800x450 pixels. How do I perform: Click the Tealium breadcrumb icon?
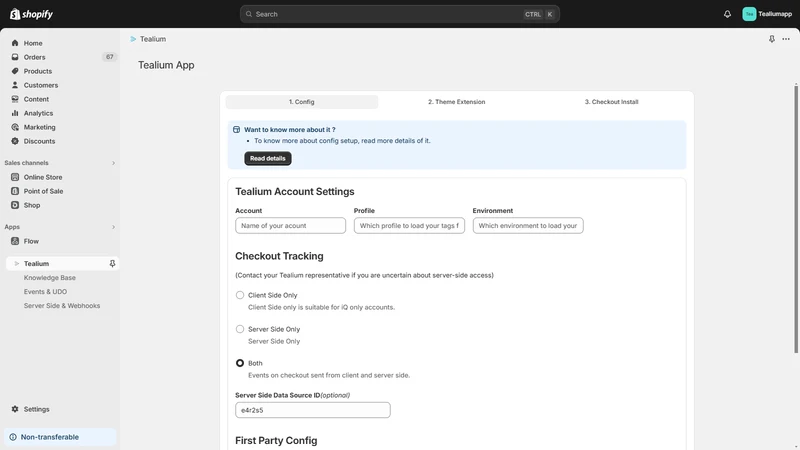point(133,39)
